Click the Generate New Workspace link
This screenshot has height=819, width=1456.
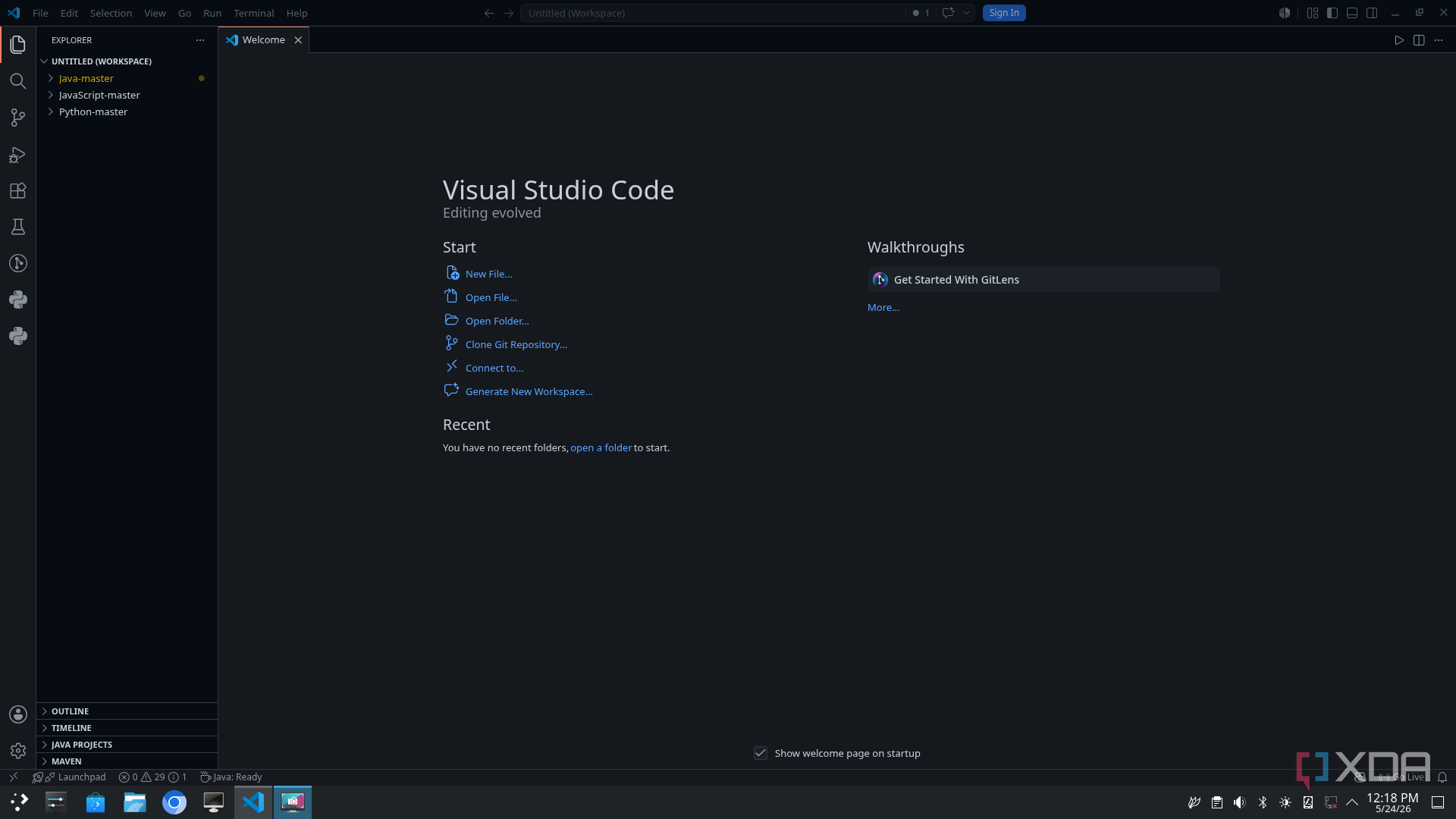click(529, 391)
